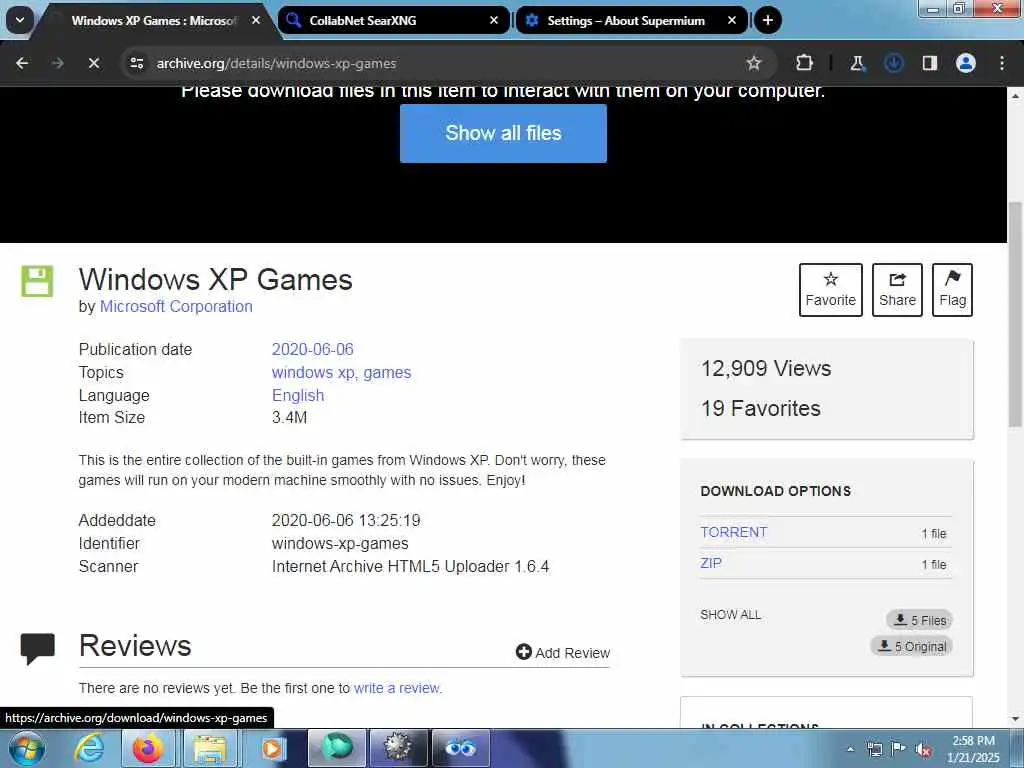Click the 5 Files download pill
The image size is (1024, 768).
920,620
